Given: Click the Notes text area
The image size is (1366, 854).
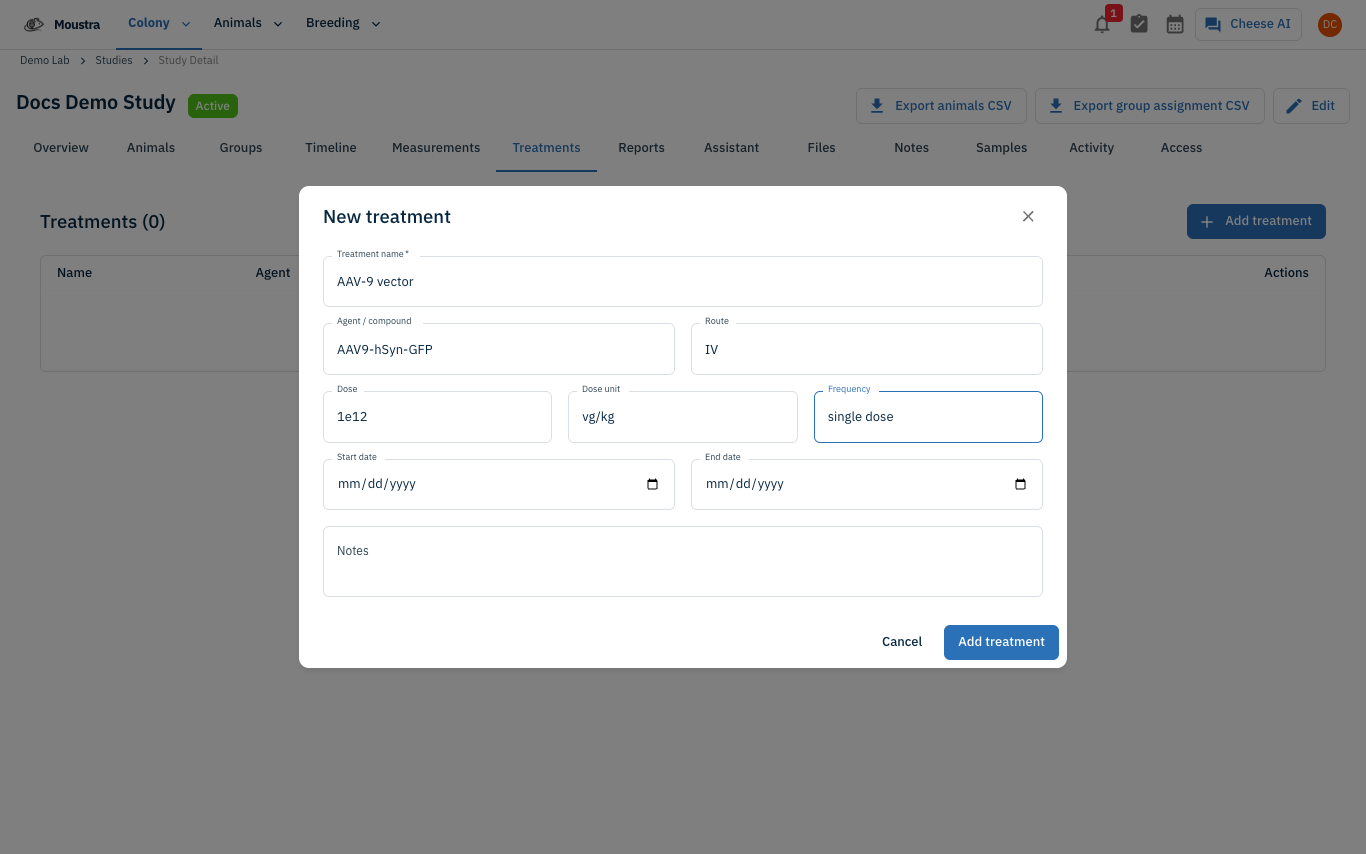Looking at the screenshot, I should pos(683,562).
